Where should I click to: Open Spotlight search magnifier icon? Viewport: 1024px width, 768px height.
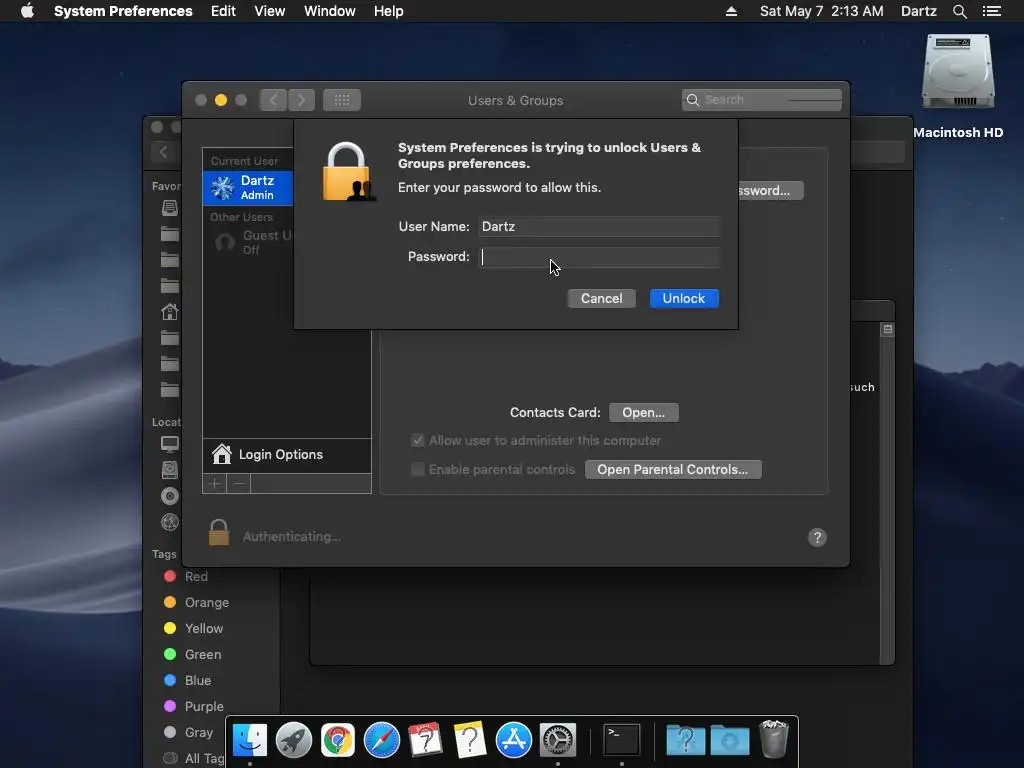click(959, 11)
